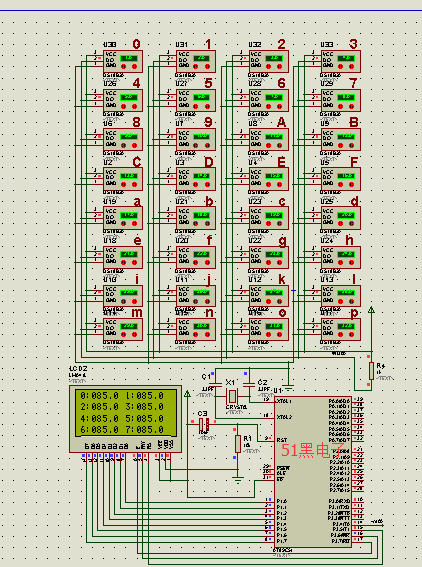
Task: Click sensor 9's green temperature readout
Action: tap(201, 136)
